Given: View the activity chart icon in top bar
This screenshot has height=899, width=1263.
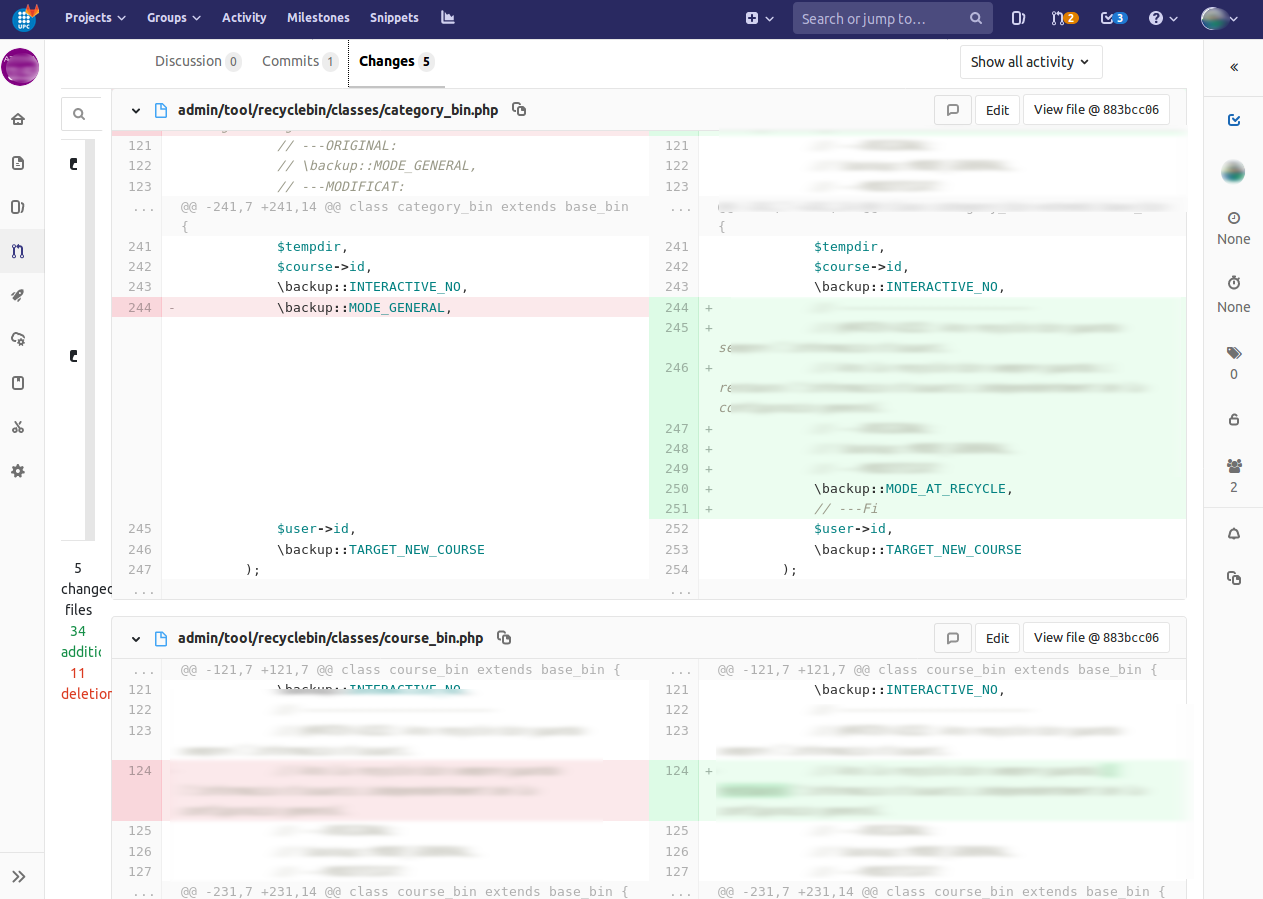Looking at the screenshot, I should point(447,17).
